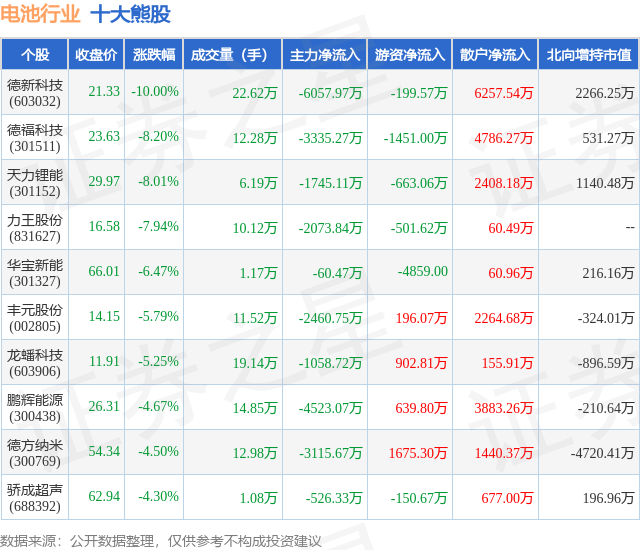Click the 个股 column header

(x=35, y=55)
